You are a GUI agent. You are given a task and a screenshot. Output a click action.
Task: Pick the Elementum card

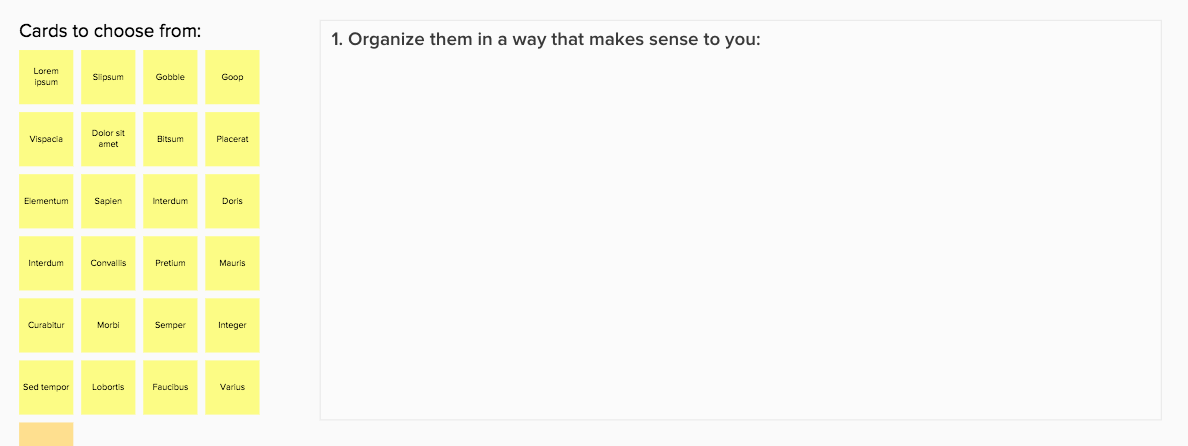pos(46,201)
